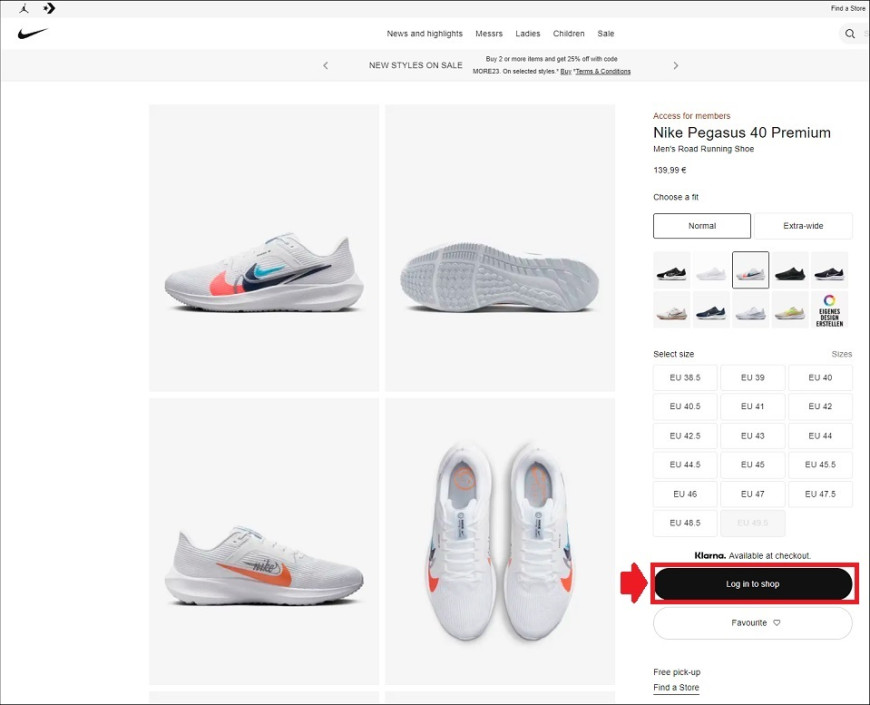
Task: Select Extra-wide fit option
Action: 803,226
